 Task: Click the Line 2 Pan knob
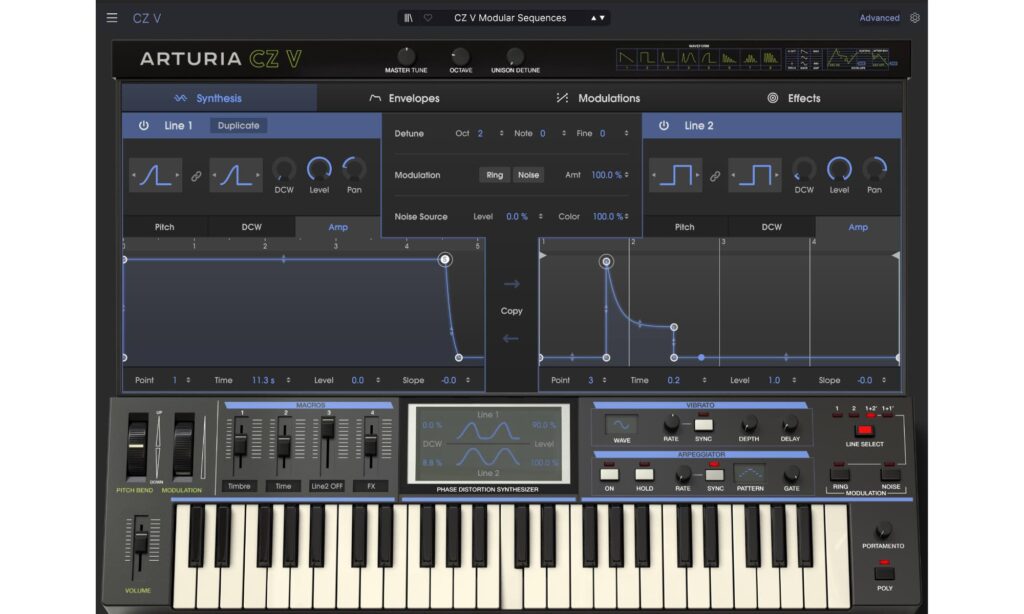874,170
